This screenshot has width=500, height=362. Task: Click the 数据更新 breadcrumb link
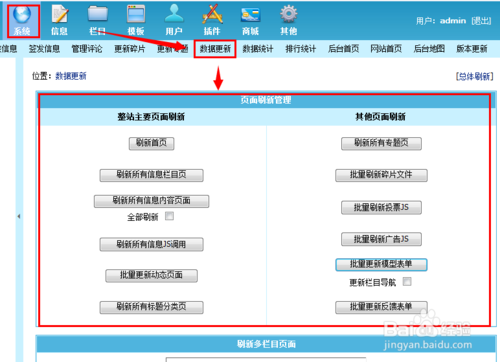(71, 76)
